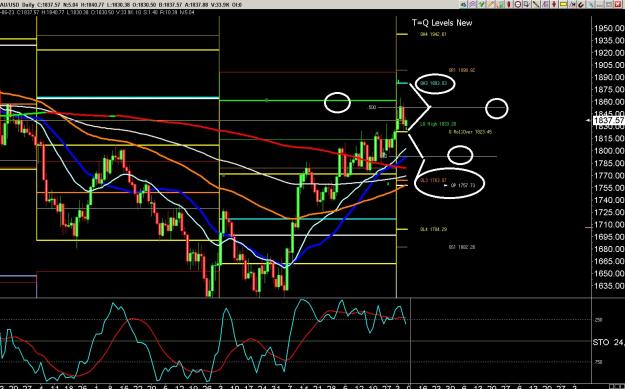The height and width of the screenshot is (389, 625).
Task: Click the 1650.00 price axis label
Action: pyautogui.click(x=609, y=274)
